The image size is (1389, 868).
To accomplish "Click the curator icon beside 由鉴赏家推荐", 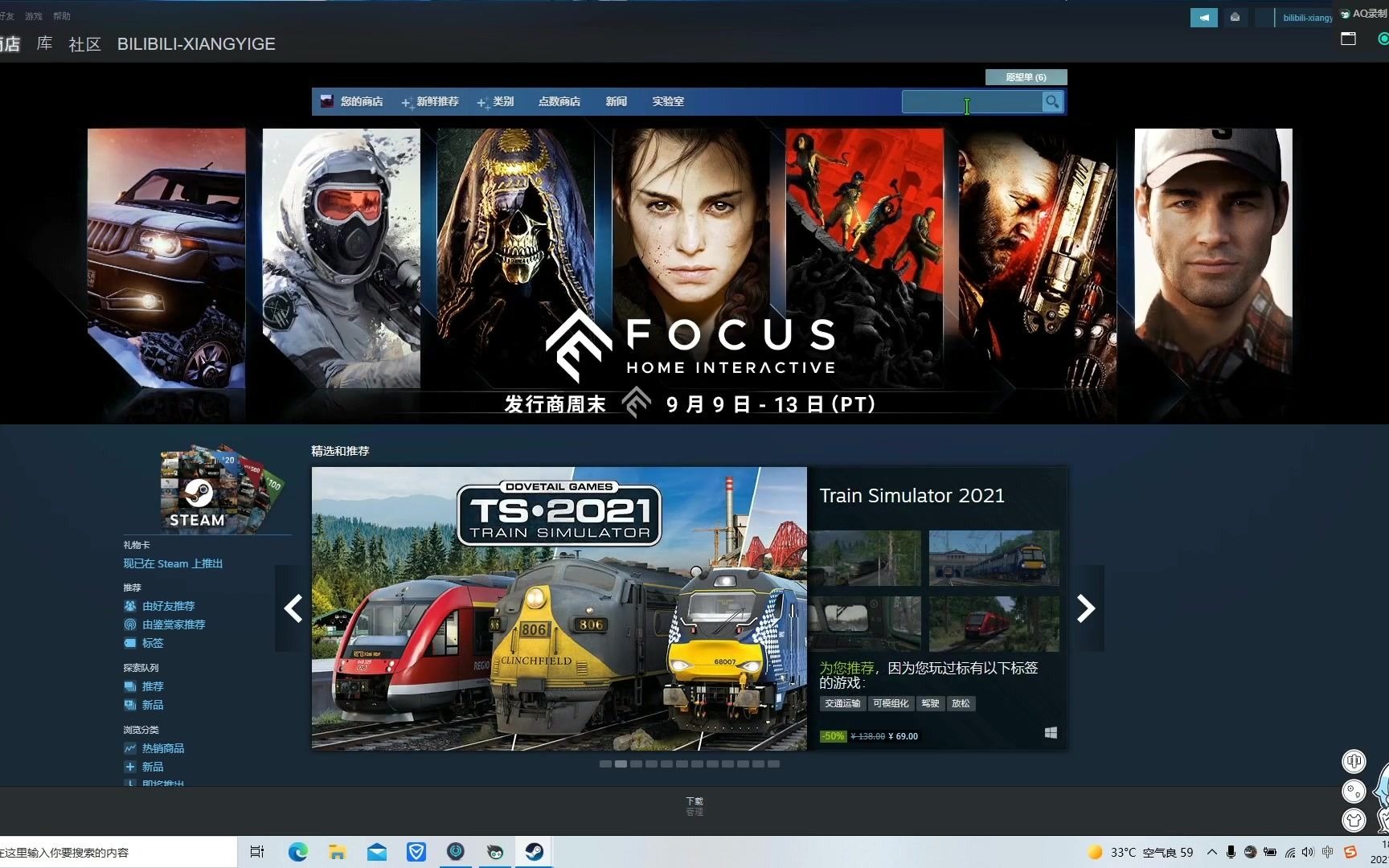I will (130, 624).
